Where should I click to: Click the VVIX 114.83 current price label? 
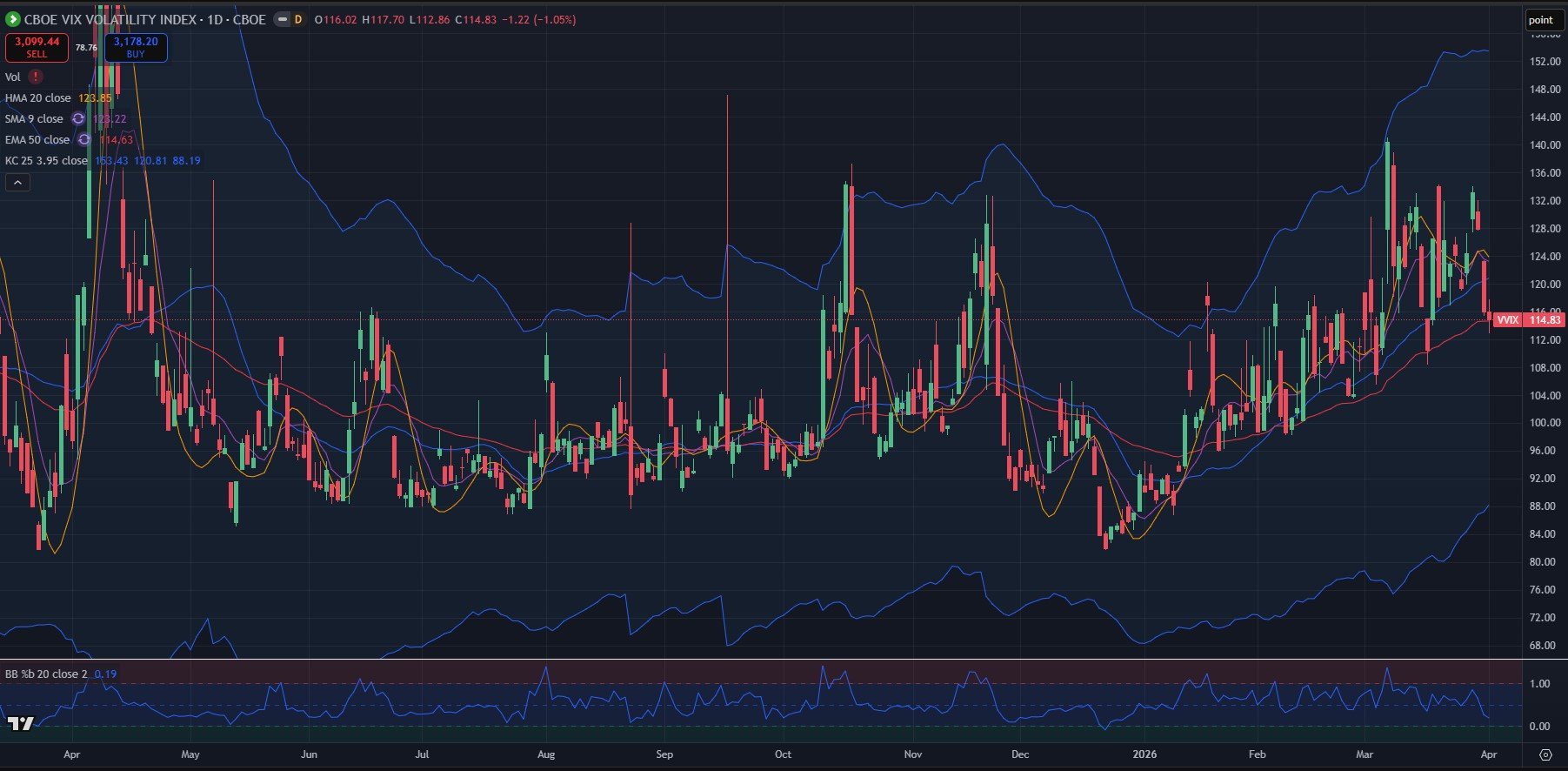pos(1528,319)
